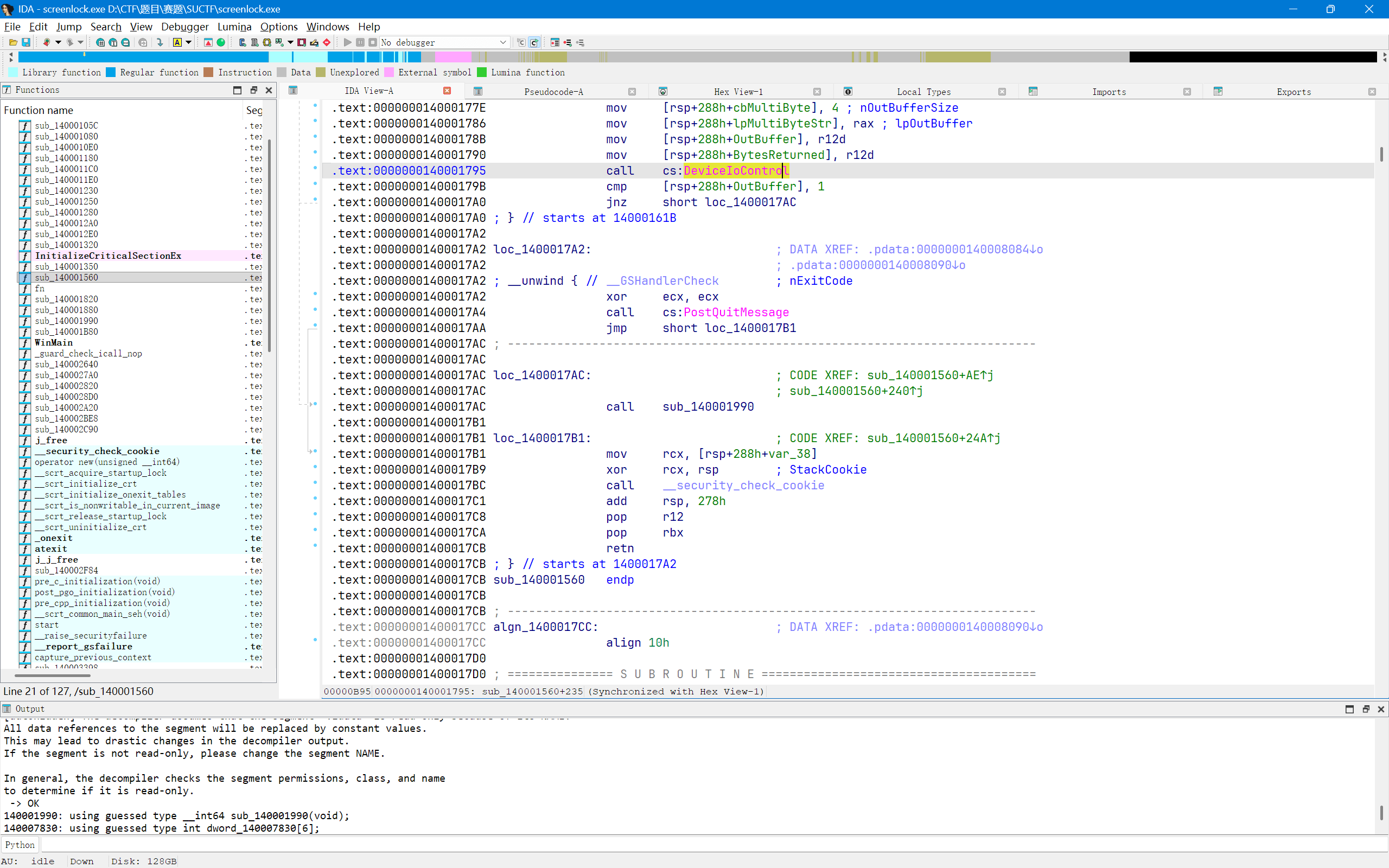Click the Save database icon
Image resolution: width=1389 pixels, height=868 pixels.
(x=26, y=42)
